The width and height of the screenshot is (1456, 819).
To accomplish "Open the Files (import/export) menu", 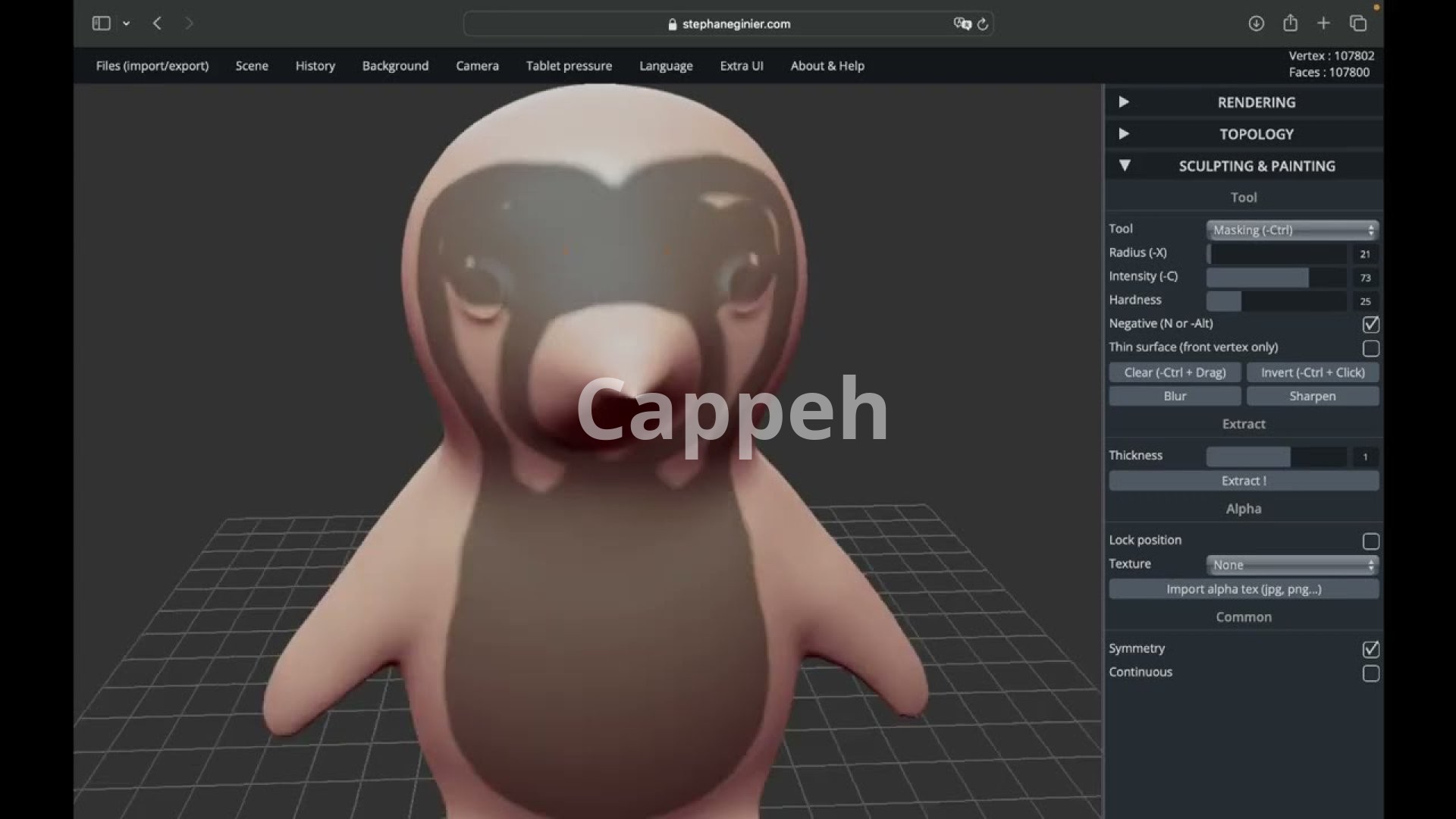I will 152,66.
